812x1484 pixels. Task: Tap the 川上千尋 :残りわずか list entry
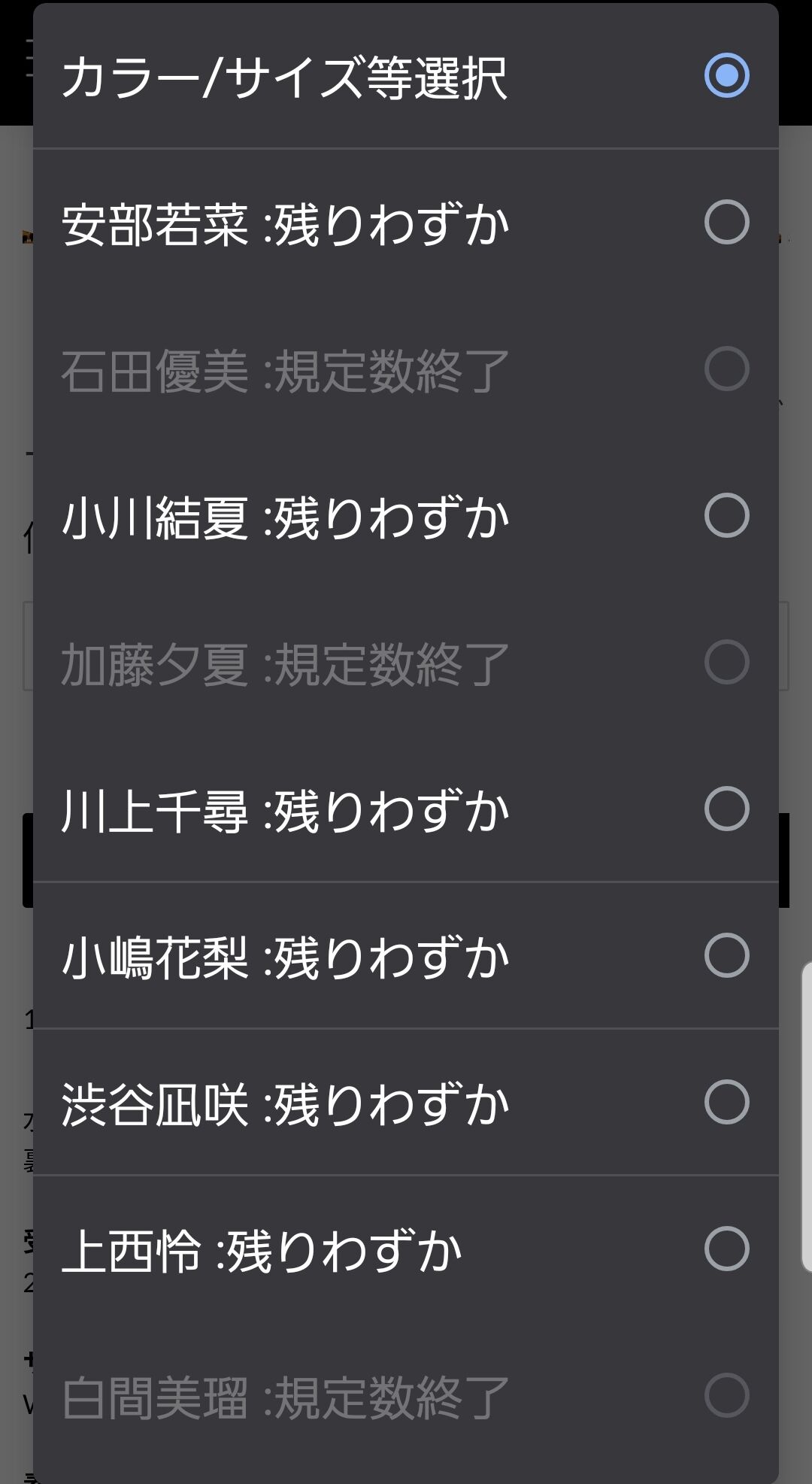coord(286,811)
